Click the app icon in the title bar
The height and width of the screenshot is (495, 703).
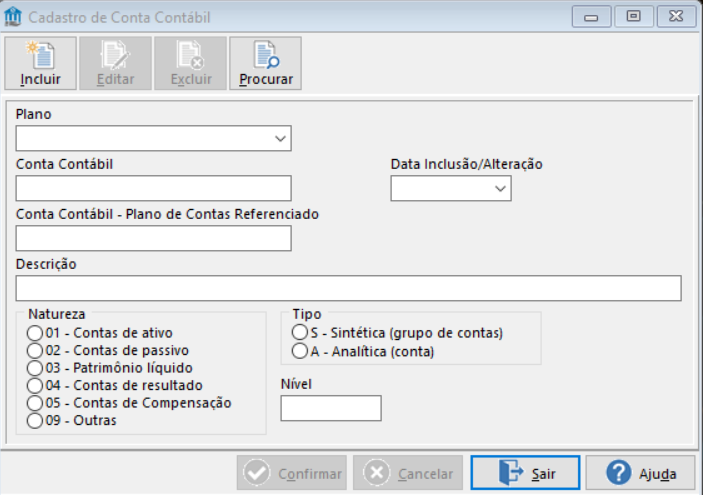point(13,17)
